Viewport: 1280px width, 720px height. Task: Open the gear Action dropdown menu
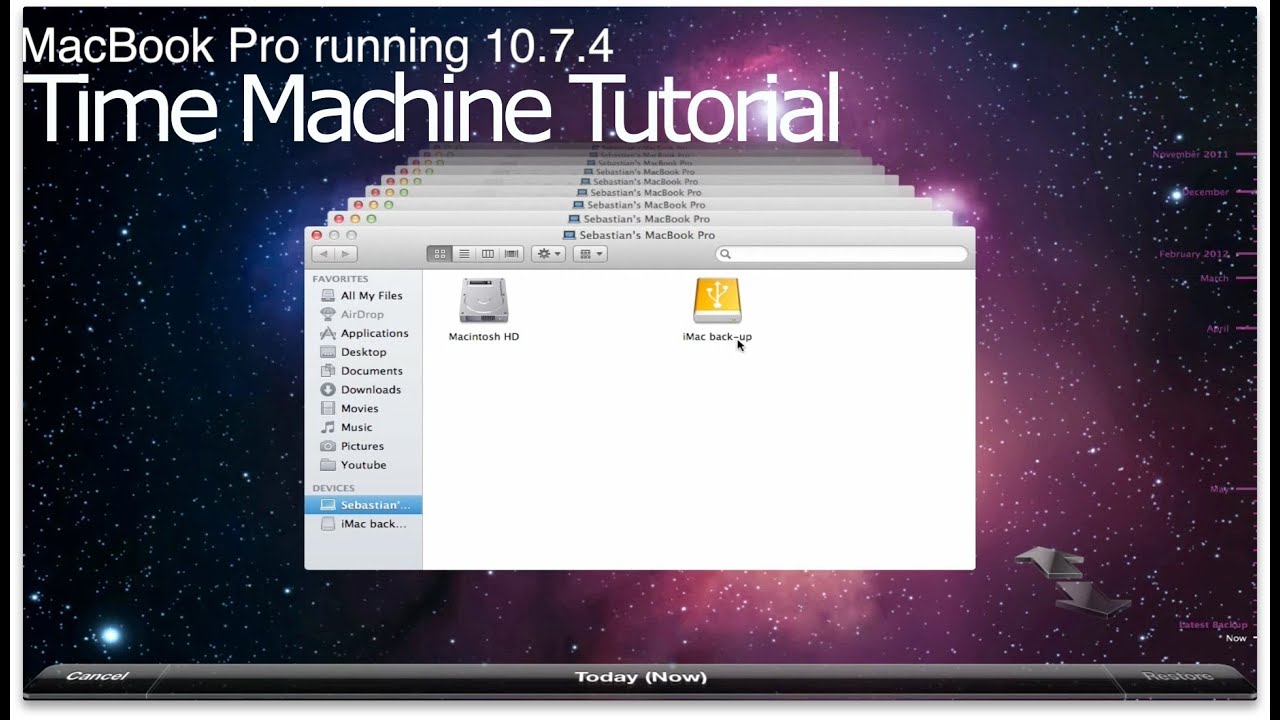[548, 254]
